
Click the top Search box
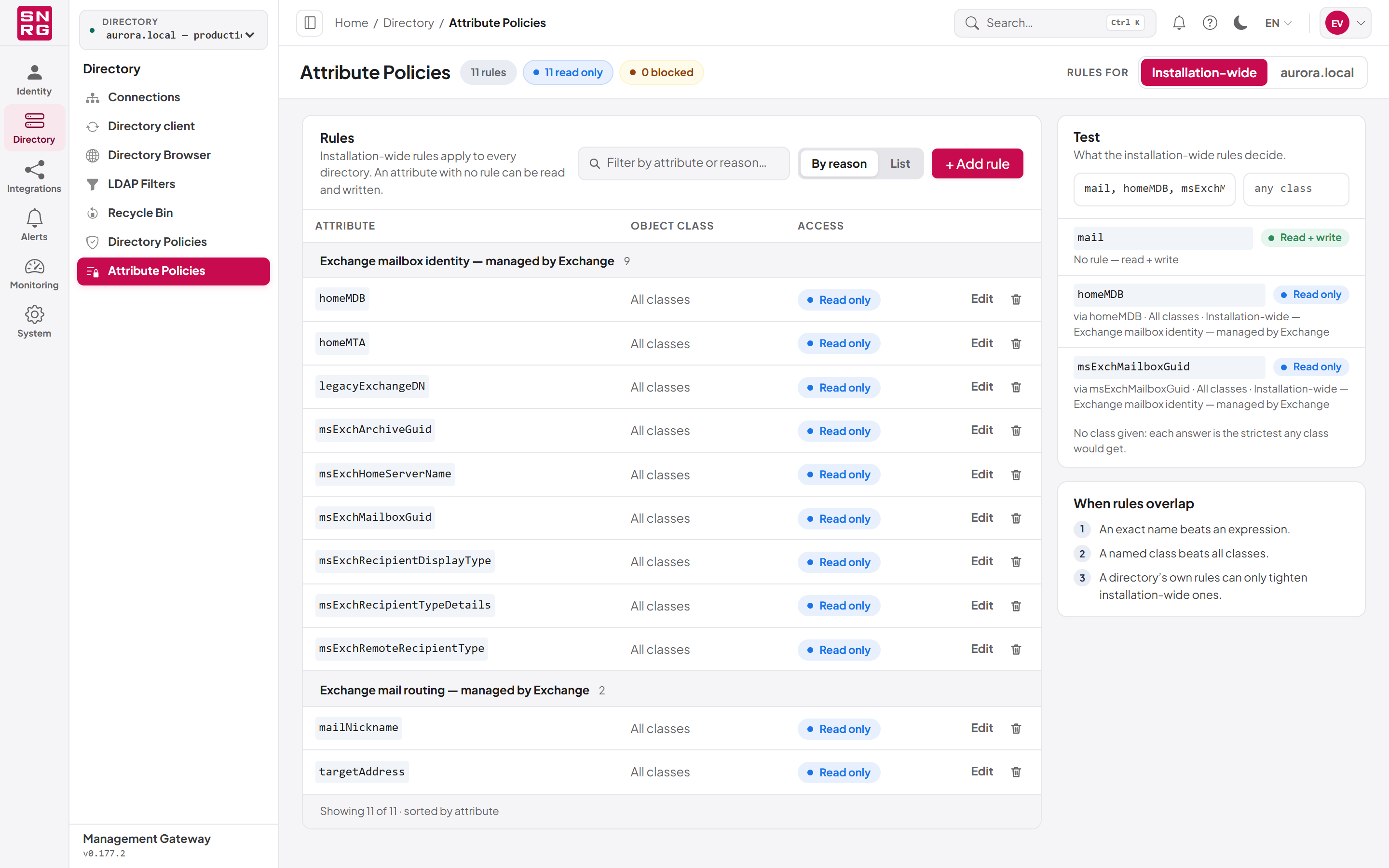[1054, 23]
